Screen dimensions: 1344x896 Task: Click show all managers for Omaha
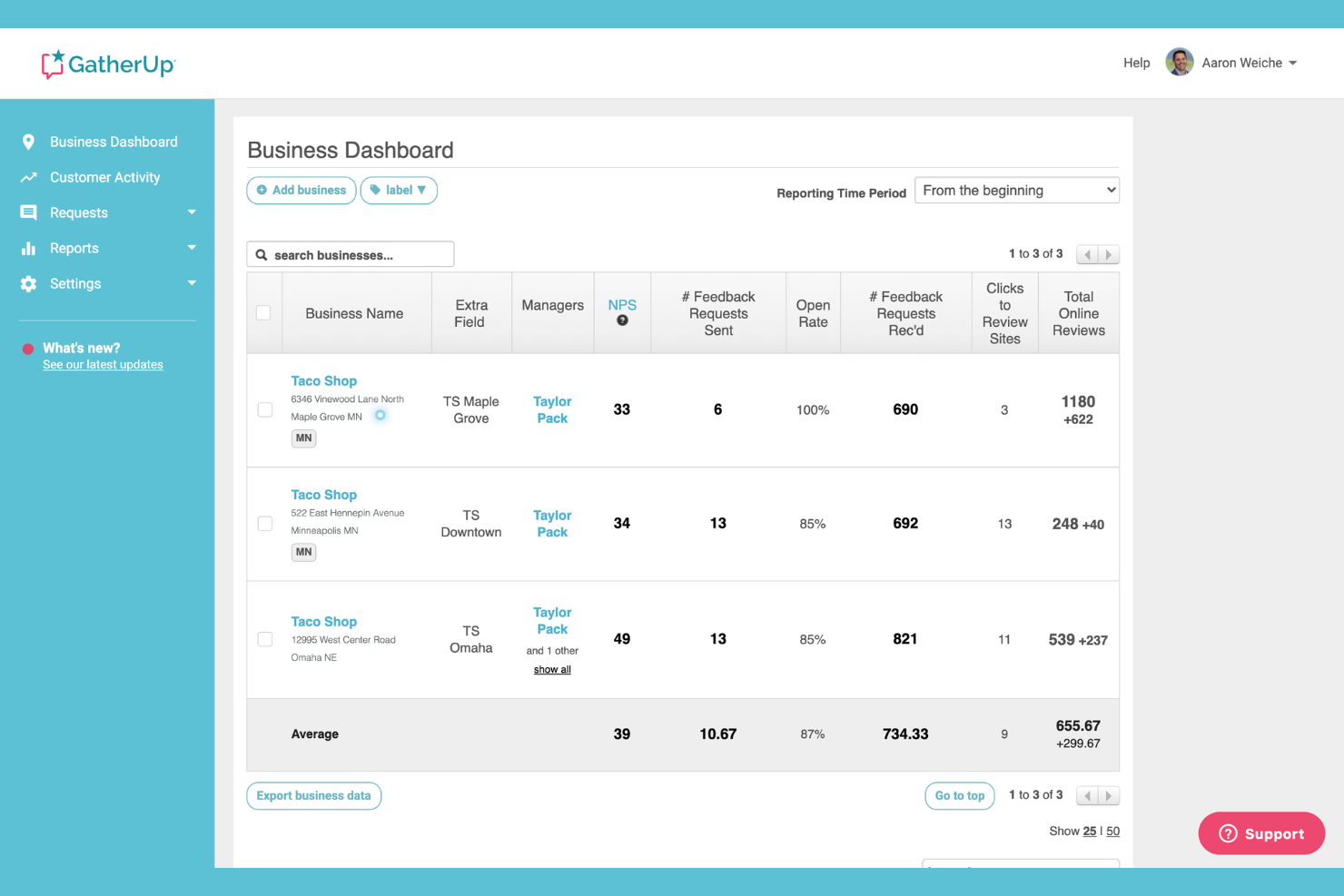coord(552,670)
